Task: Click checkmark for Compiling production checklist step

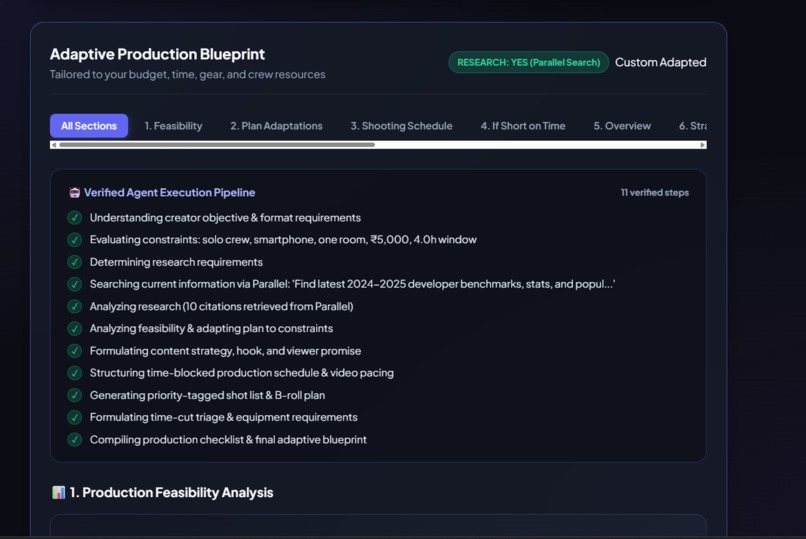Action: click(x=75, y=440)
